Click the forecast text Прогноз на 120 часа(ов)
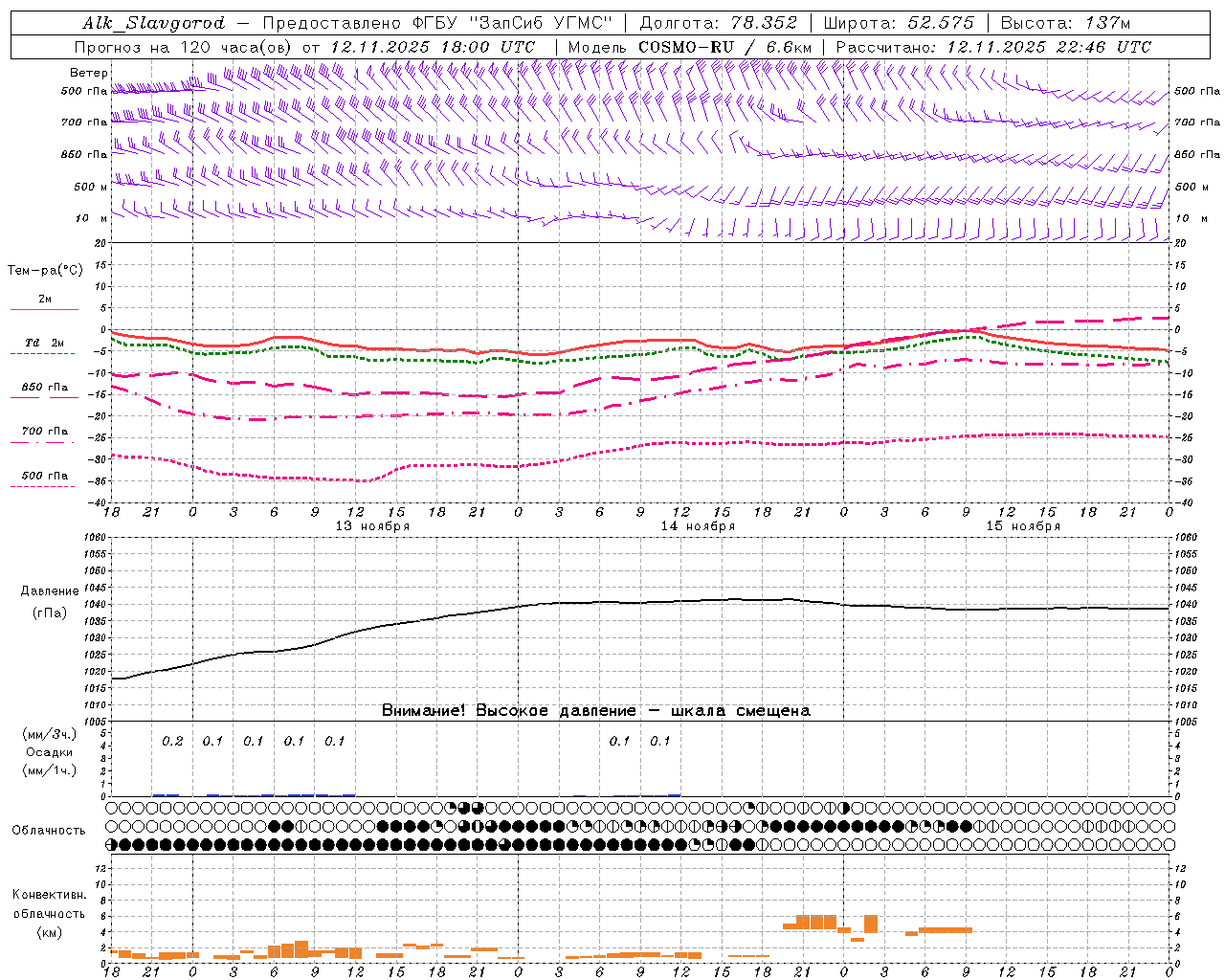Viewport: 1225px width, 980px height. [185, 47]
